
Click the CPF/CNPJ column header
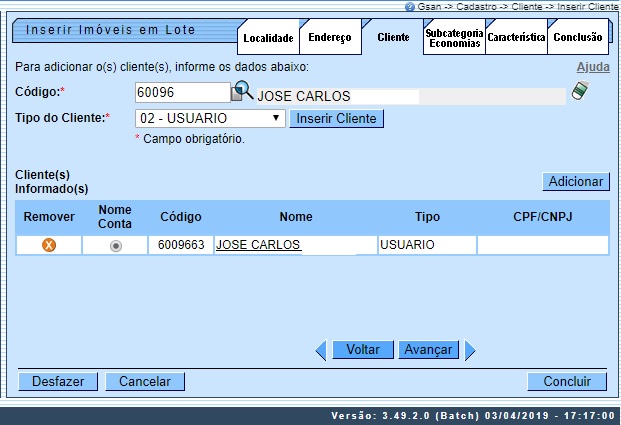(543, 217)
